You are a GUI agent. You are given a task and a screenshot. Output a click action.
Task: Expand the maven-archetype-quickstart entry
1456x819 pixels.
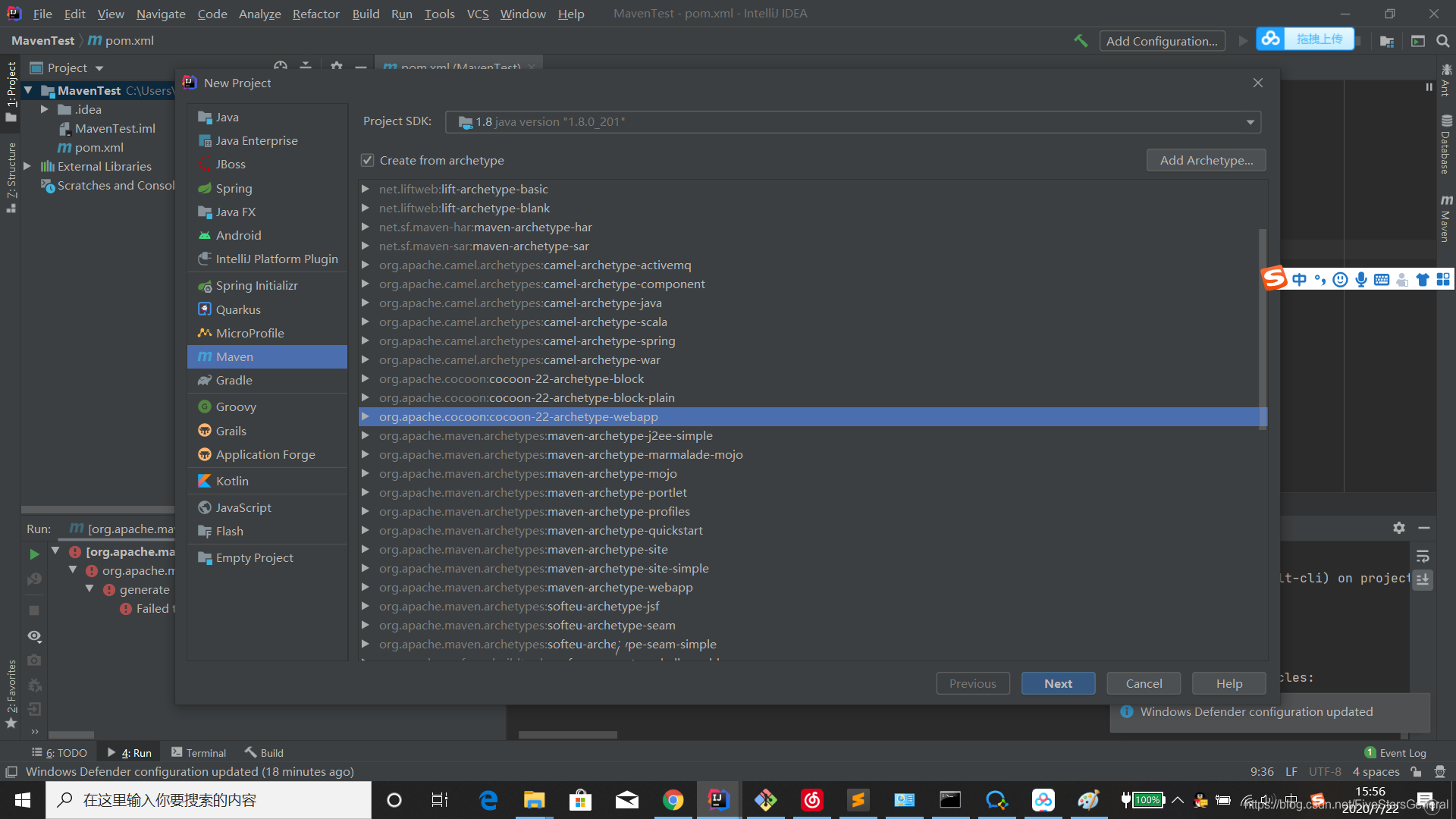(366, 531)
